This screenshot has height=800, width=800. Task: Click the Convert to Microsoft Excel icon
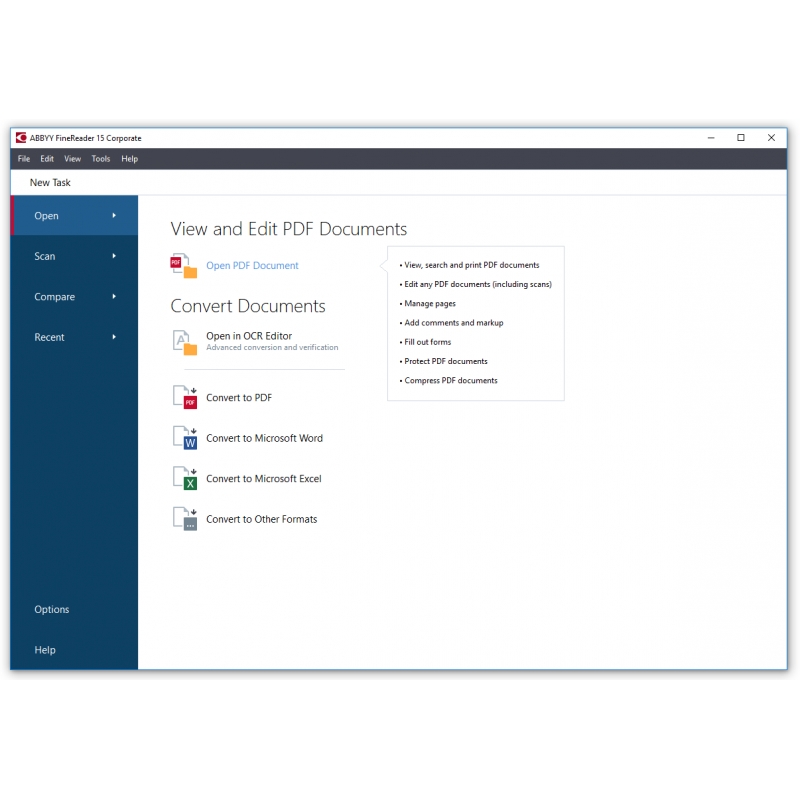[185, 478]
